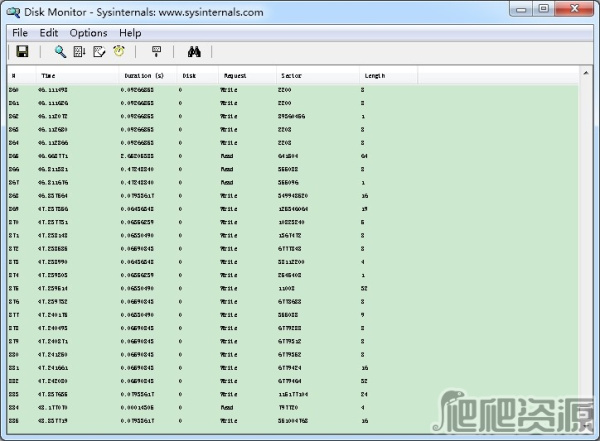Click the Duration (s) column header
Image resolution: width=600 pixels, height=441 pixels.
(145, 75)
